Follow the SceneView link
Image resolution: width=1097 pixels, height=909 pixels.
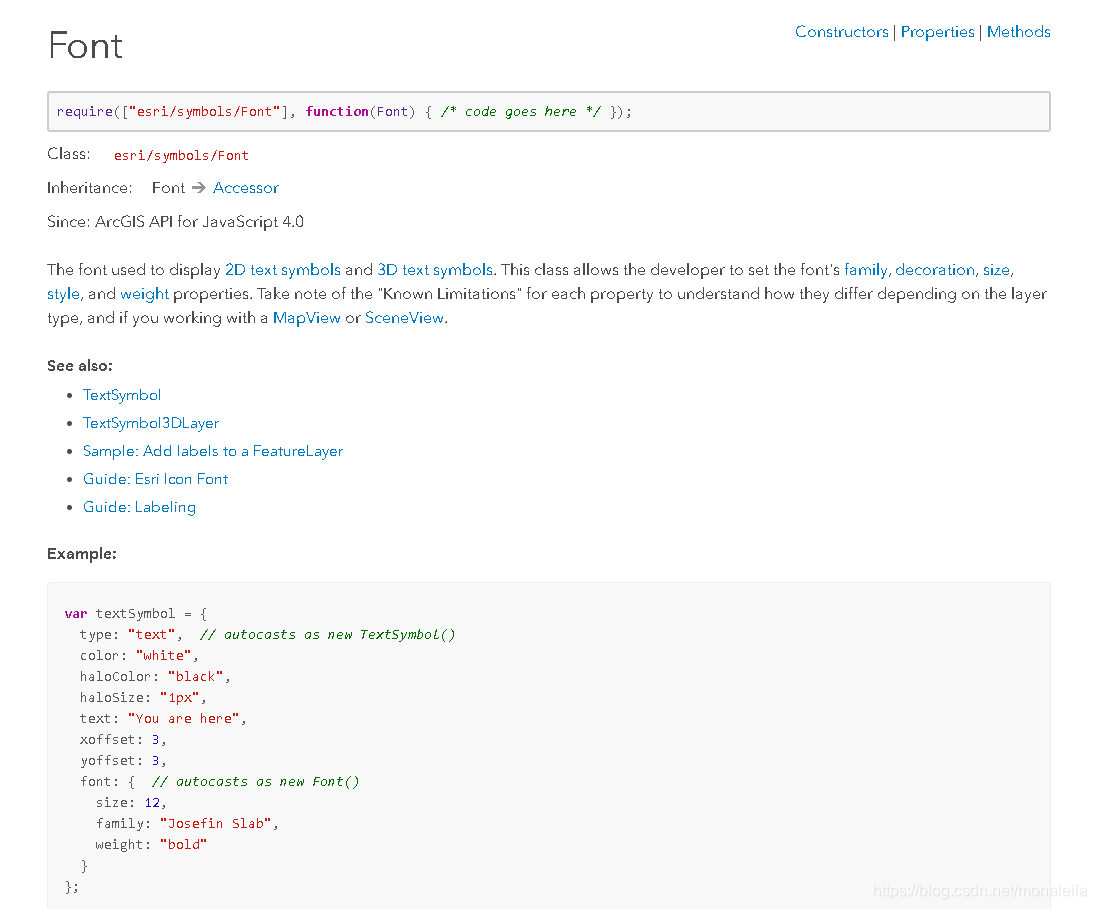point(404,318)
